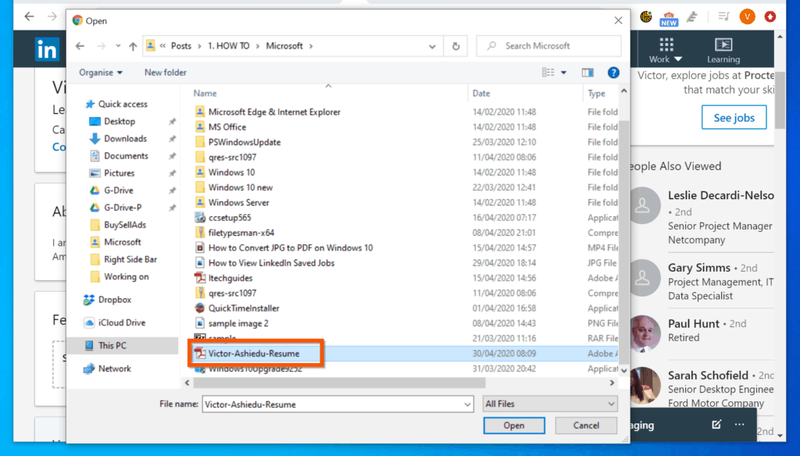800x456 pixels.
Task: Open the All Files type dropdown
Action: 550,404
